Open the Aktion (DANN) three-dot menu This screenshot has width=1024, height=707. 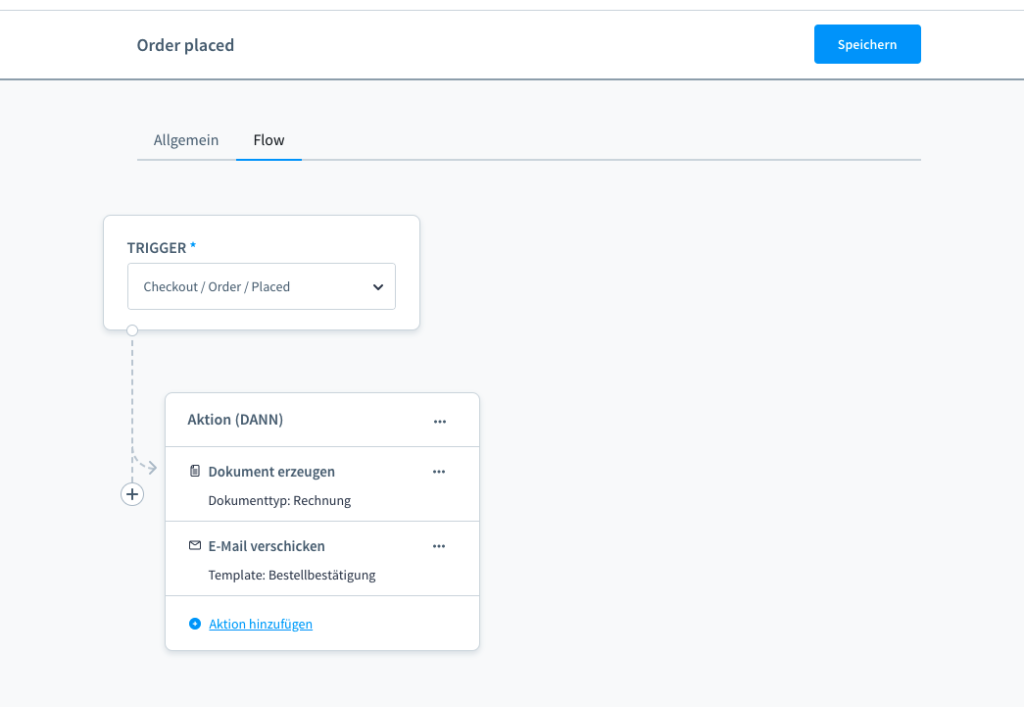pyautogui.click(x=440, y=421)
